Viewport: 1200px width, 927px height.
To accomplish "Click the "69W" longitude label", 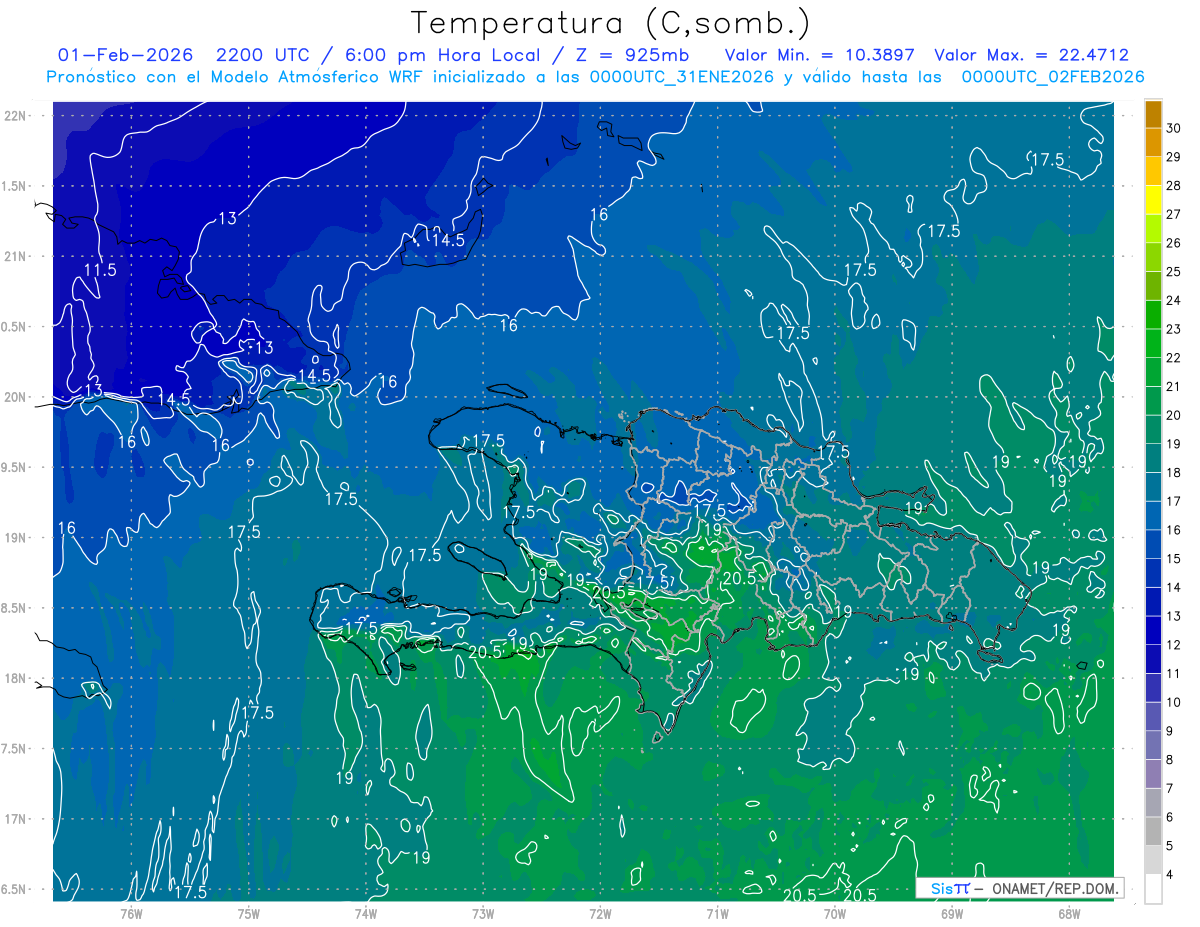I will pyautogui.click(x=951, y=913).
